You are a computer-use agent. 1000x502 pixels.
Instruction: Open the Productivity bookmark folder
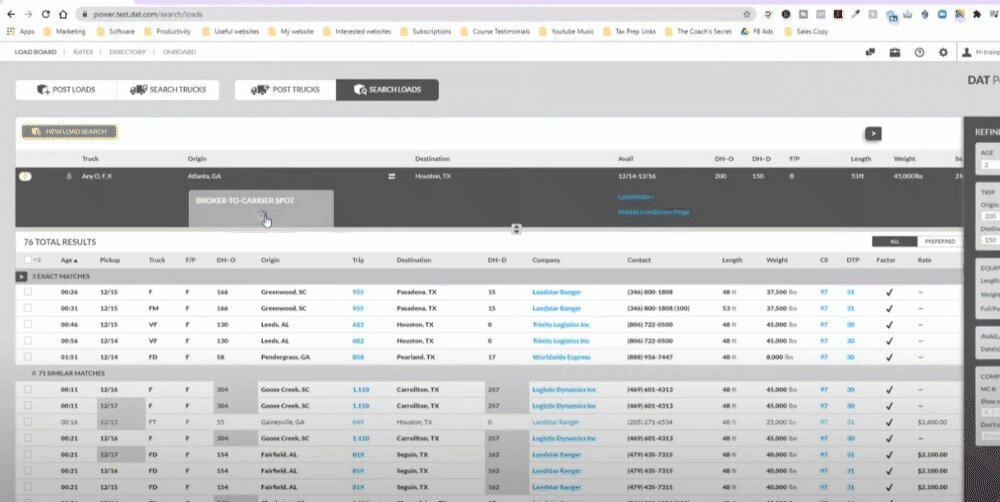(x=167, y=31)
